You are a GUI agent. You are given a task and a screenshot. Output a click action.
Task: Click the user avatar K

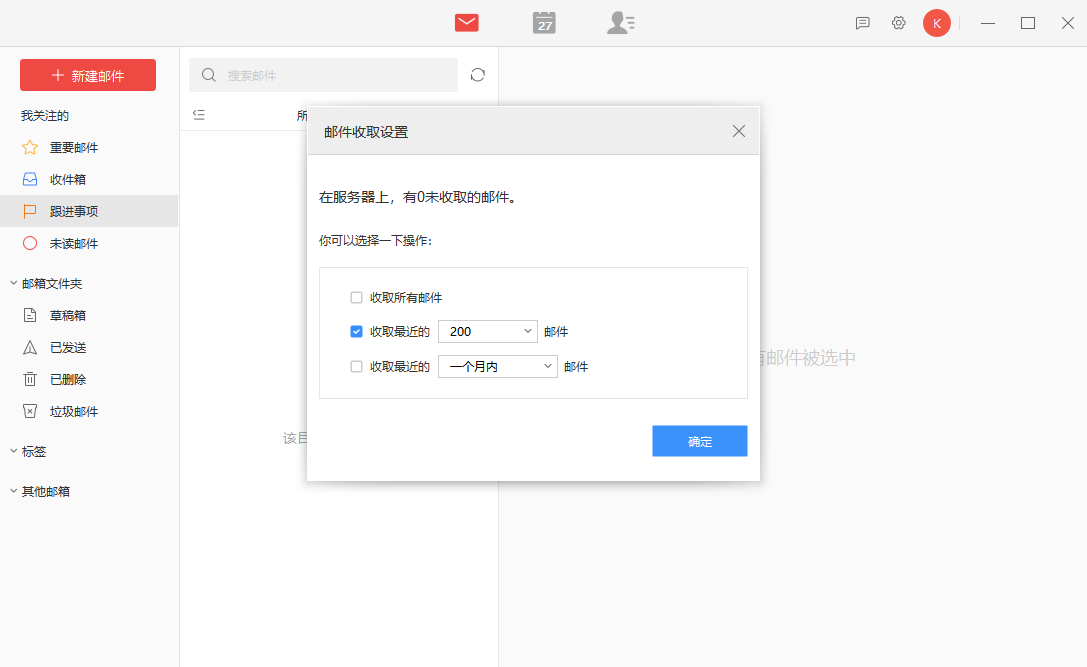(x=936, y=23)
